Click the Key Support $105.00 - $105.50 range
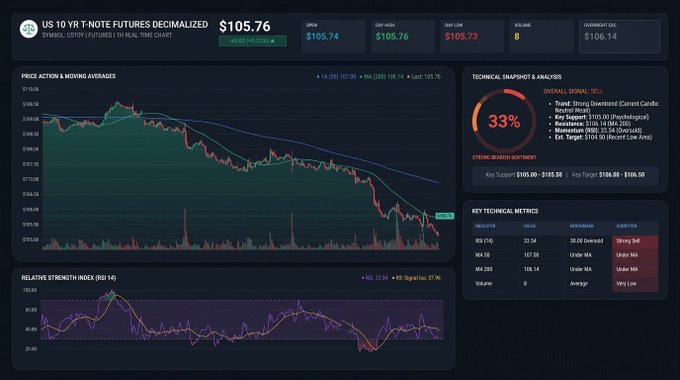This screenshot has width=680, height=380. [523, 175]
